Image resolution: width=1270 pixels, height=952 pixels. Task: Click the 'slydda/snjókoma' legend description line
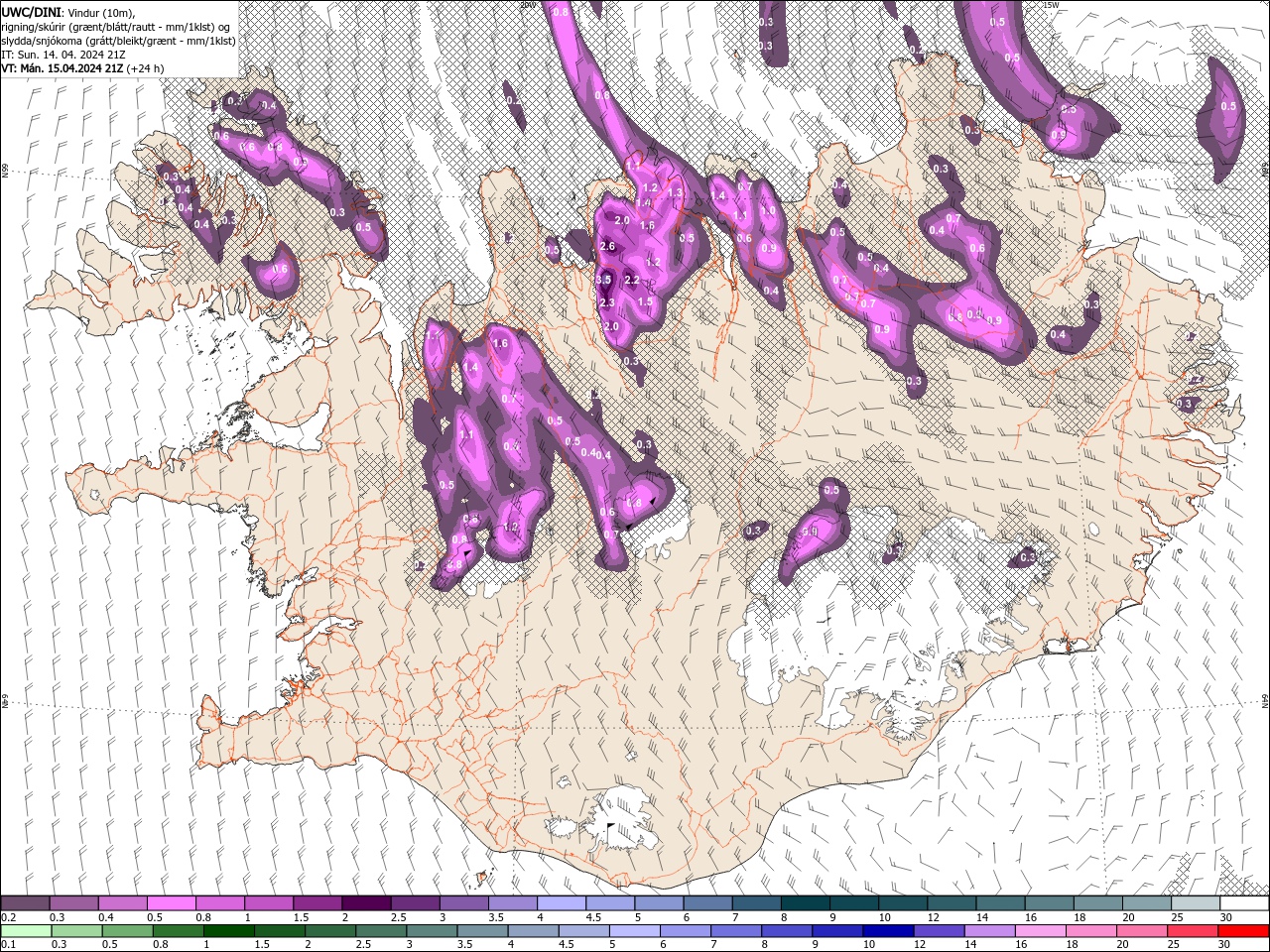[x=118, y=40]
